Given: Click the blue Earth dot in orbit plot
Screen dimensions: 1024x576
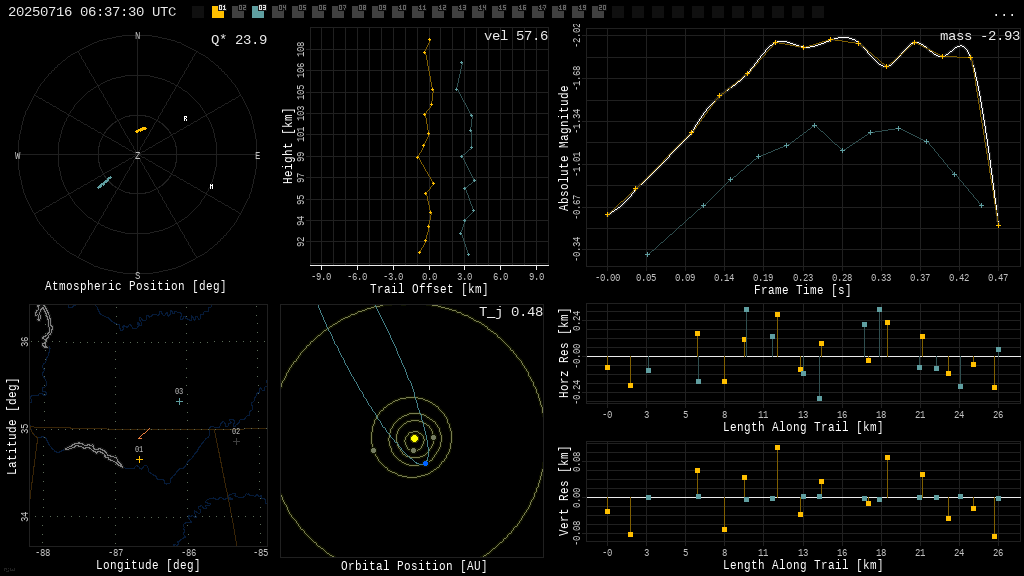Looking at the screenshot, I should pyautogui.click(x=425, y=463).
